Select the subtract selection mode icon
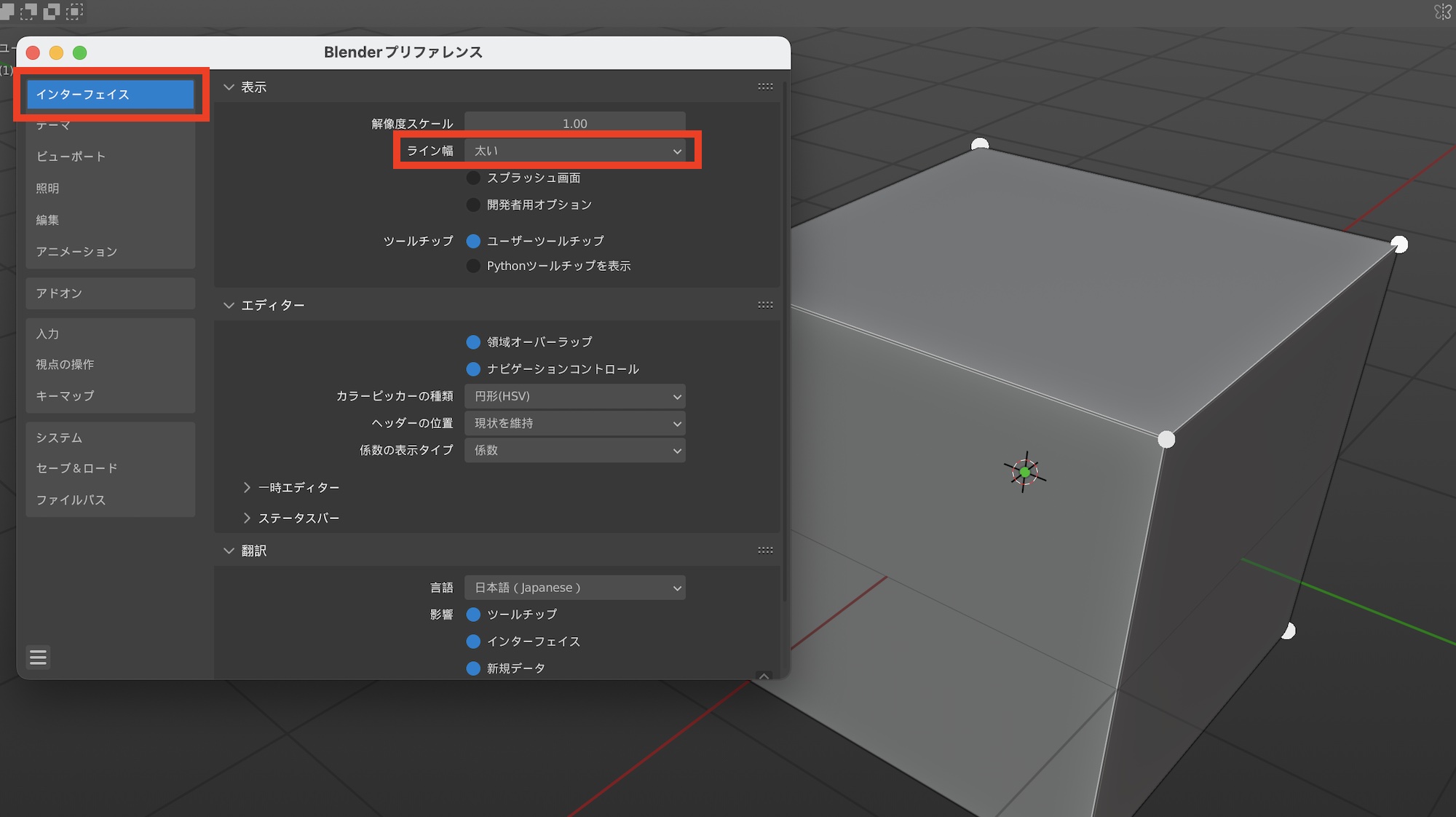The width and height of the screenshot is (1456, 817). point(29,11)
